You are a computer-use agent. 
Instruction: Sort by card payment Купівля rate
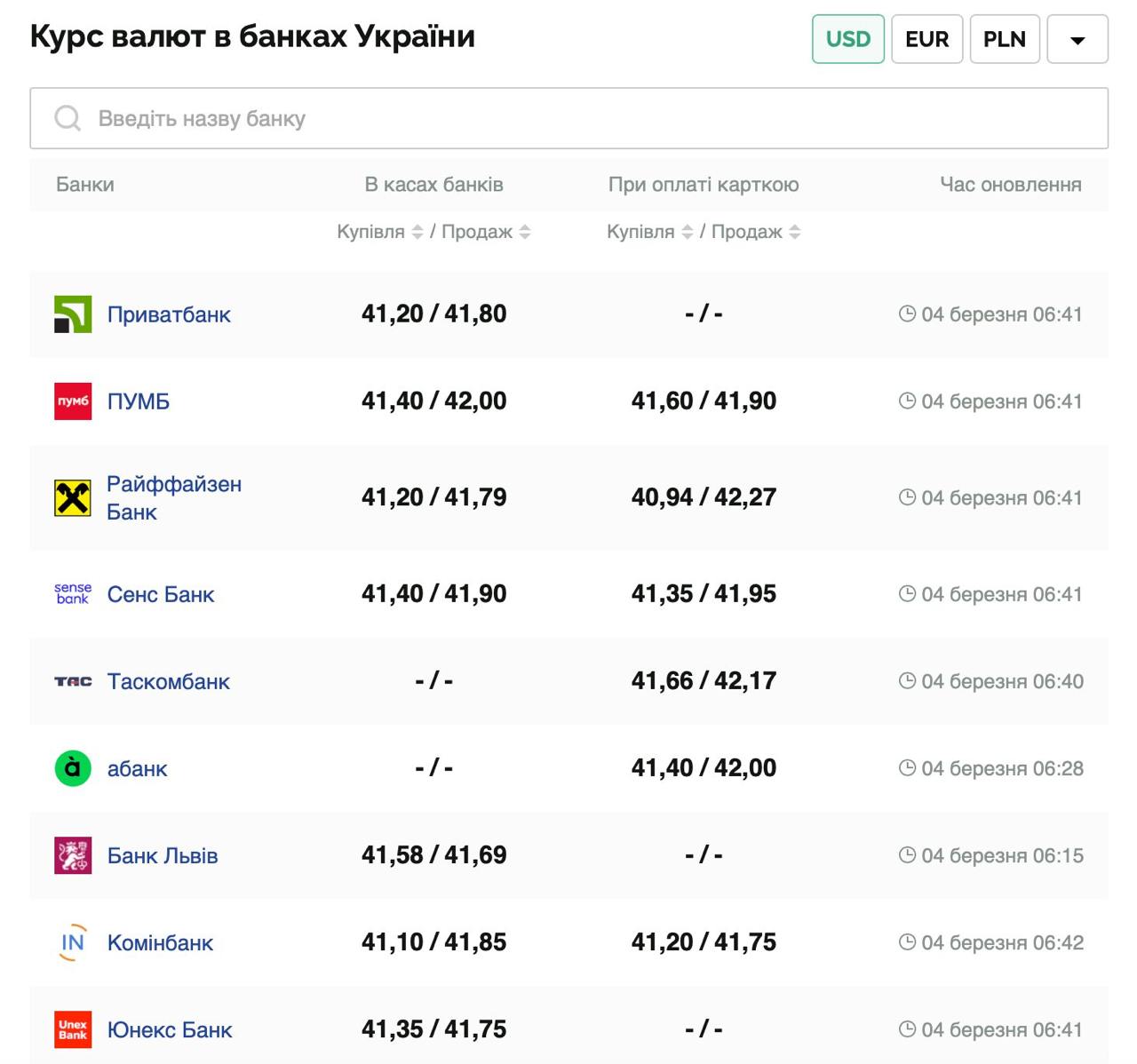687,232
